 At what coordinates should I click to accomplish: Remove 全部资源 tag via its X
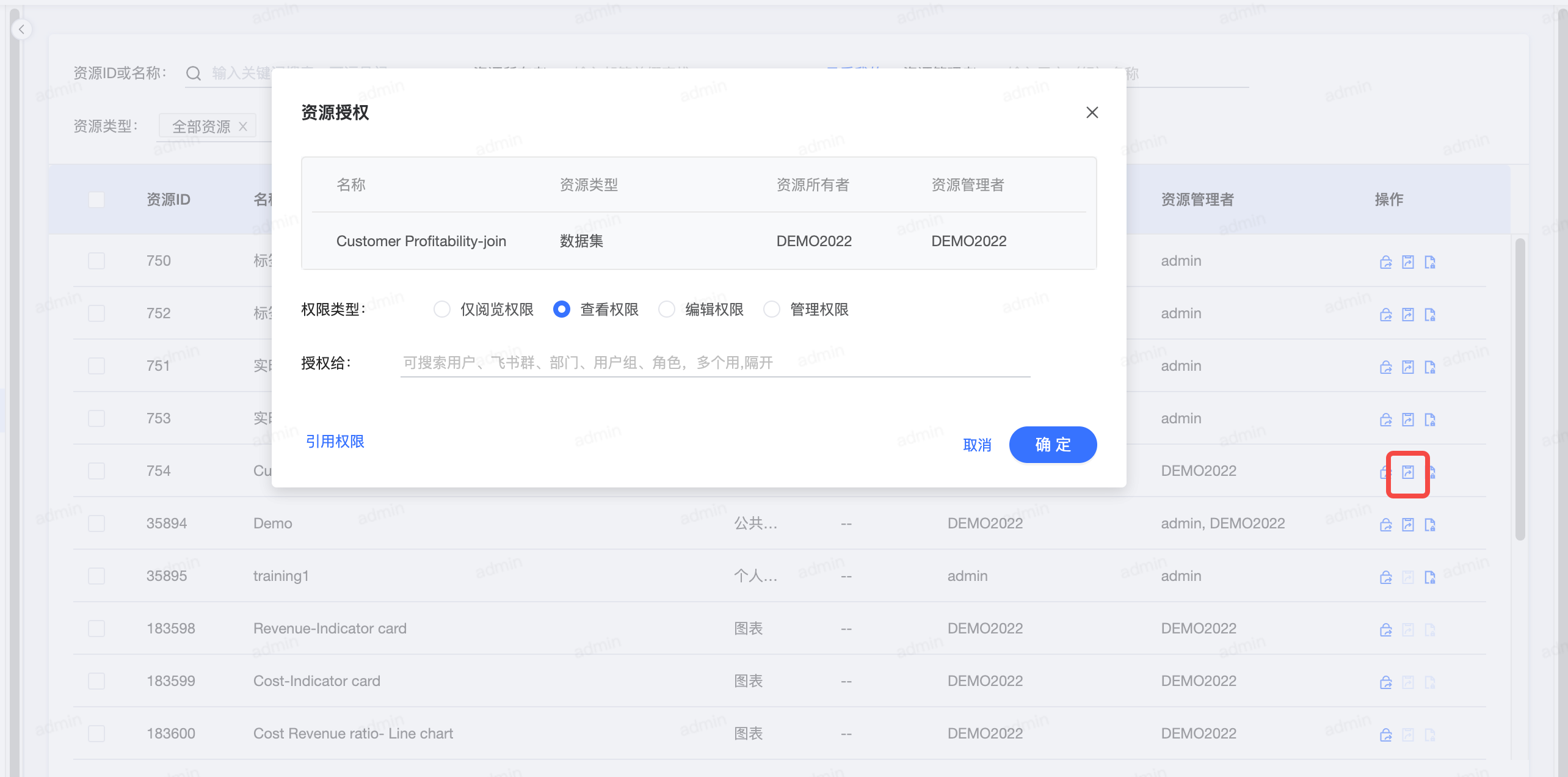(243, 126)
